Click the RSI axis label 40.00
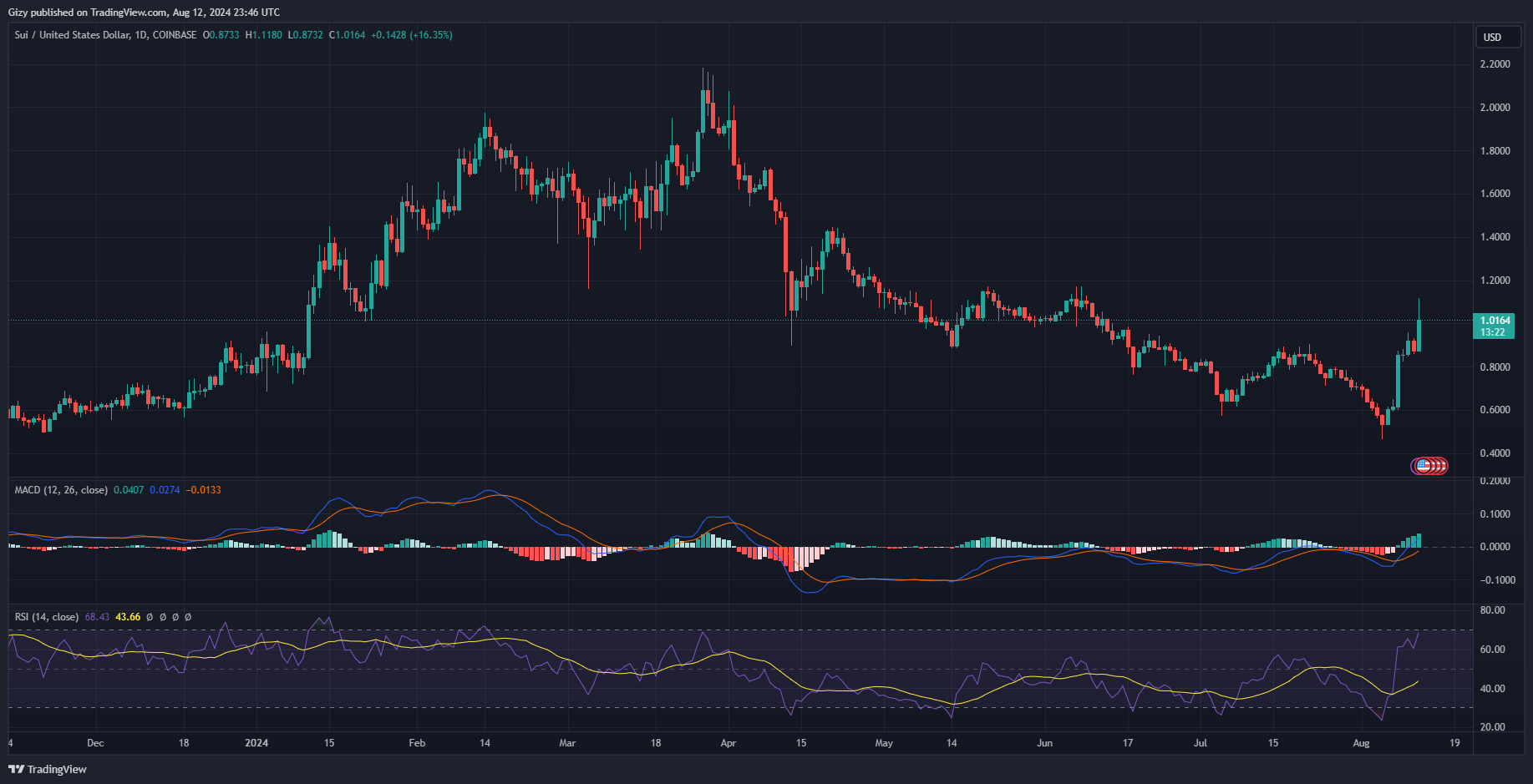This screenshot has height=784, width=1533. click(1493, 689)
